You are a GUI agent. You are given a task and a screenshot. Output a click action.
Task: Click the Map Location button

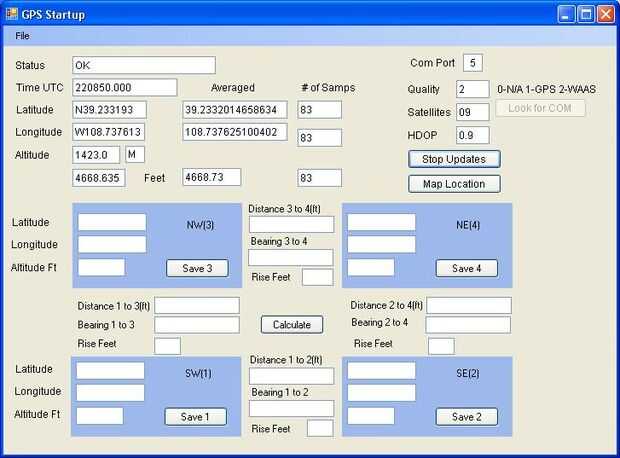(454, 184)
